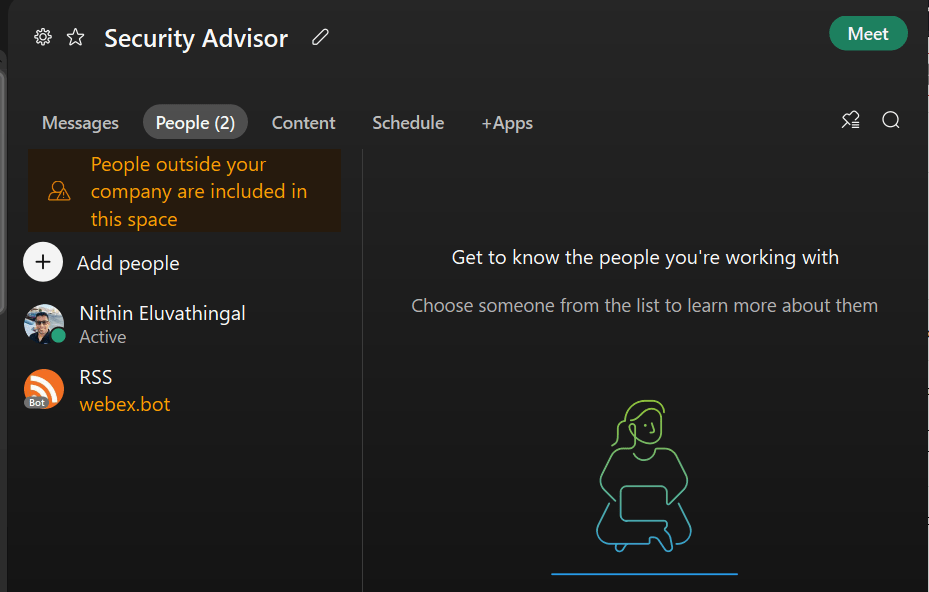This screenshot has width=929, height=592.
Task: Select the name Nithin Eluvathingal in people list
Action: tap(162, 313)
